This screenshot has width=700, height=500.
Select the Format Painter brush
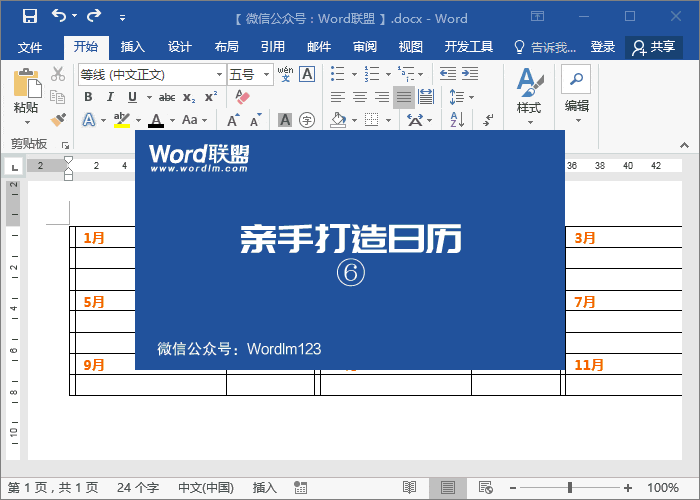click(58, 120)
